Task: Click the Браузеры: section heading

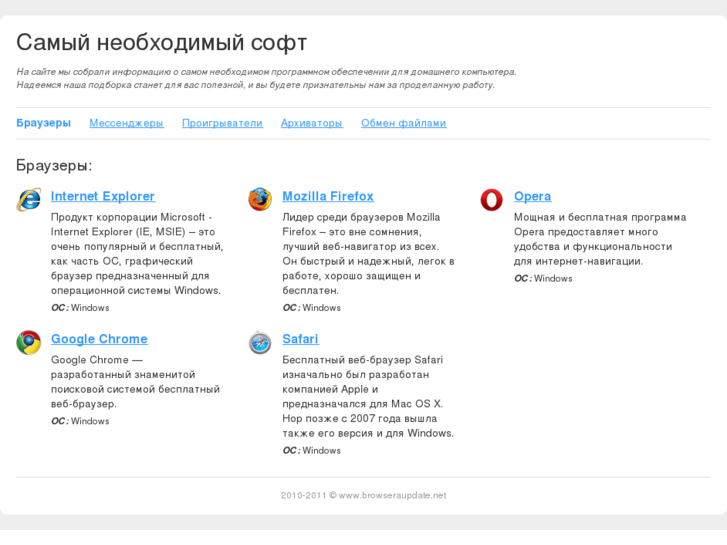Action: tap(54, 165)
